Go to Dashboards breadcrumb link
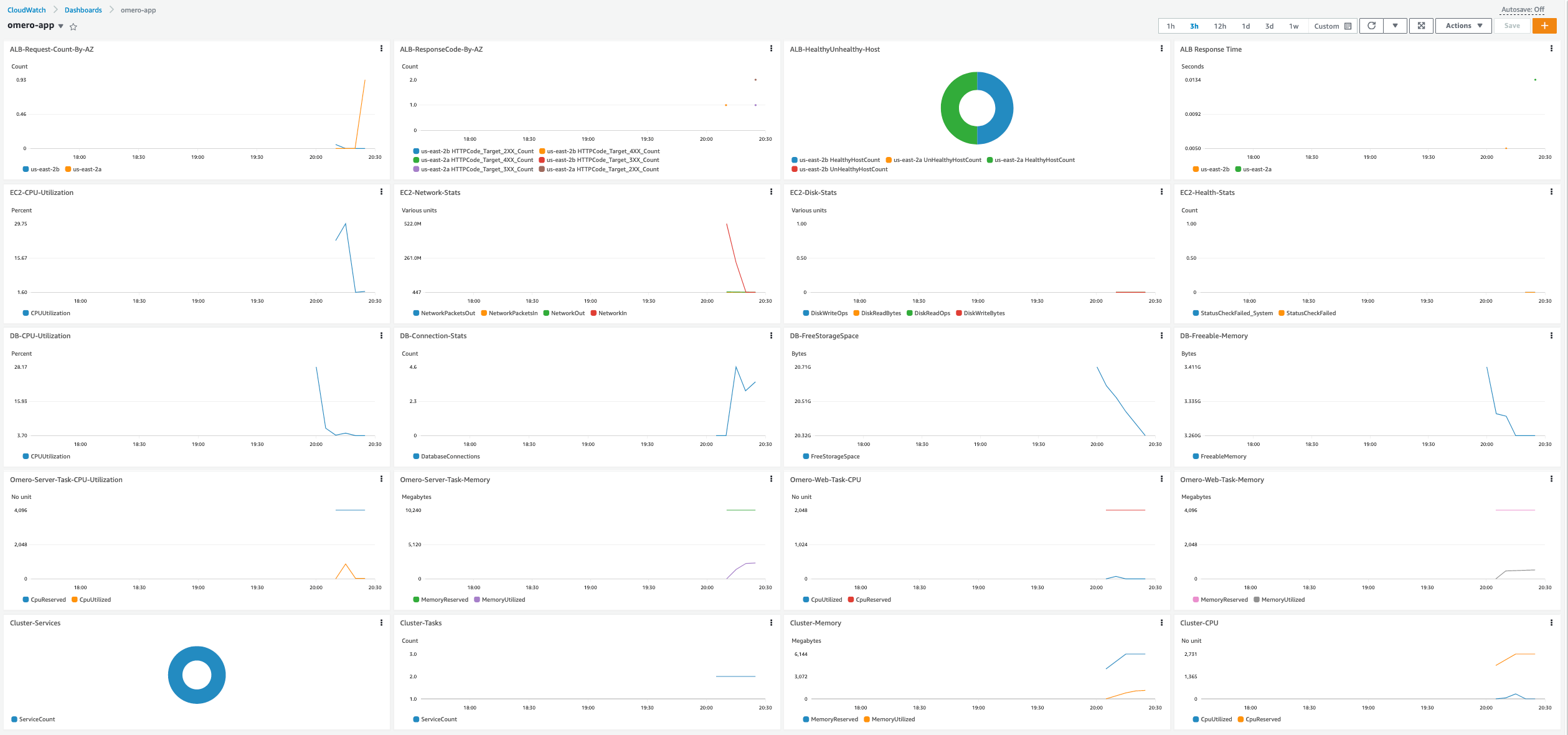 pyautogui.click(x=83, y=10)
